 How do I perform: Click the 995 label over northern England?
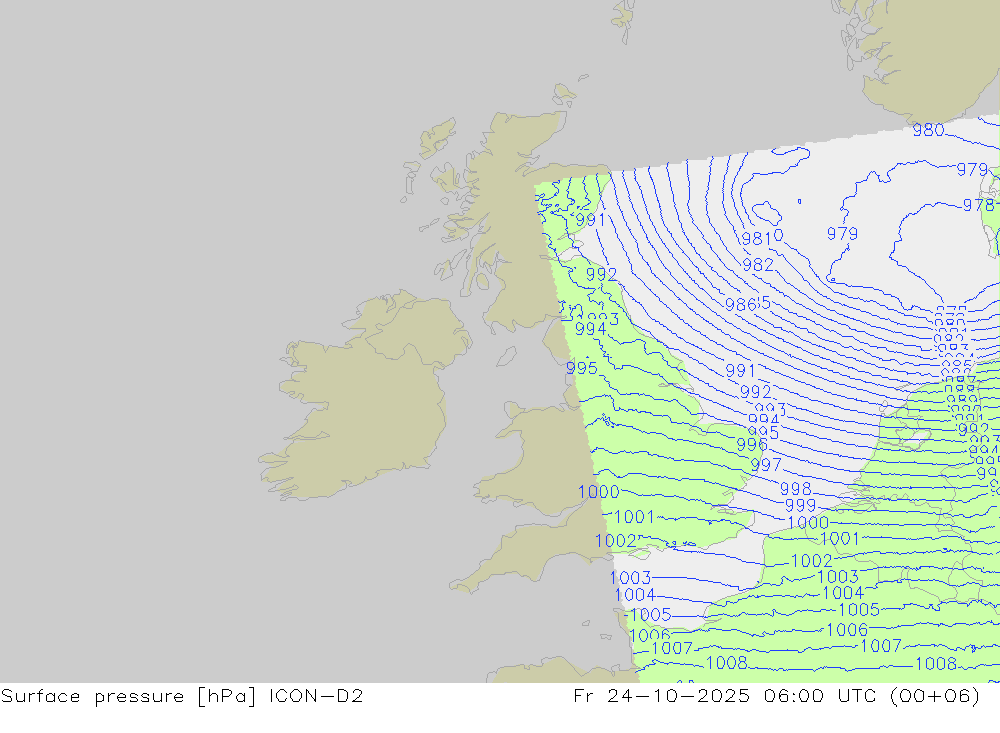582,368
